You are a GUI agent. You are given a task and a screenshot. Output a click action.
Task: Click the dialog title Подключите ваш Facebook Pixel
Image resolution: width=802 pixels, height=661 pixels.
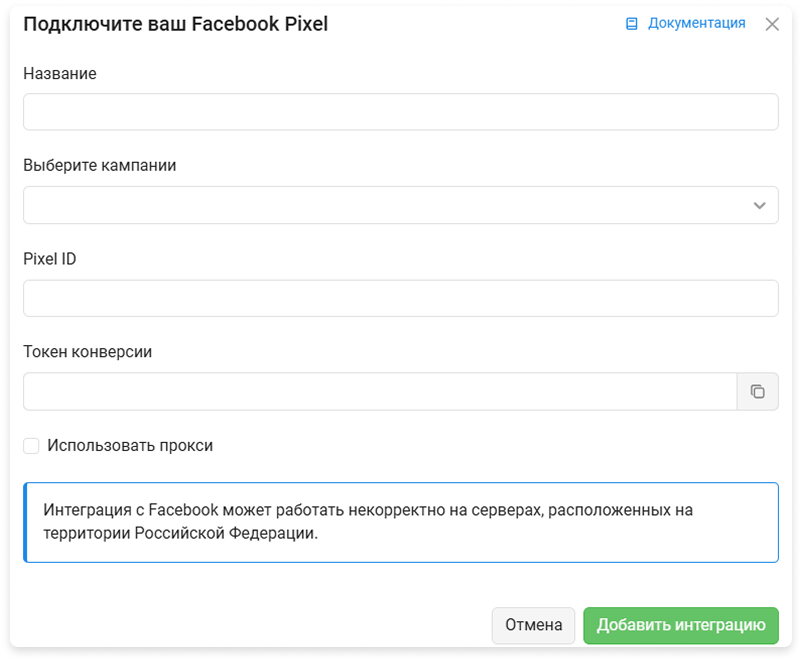tap(176, 24)
